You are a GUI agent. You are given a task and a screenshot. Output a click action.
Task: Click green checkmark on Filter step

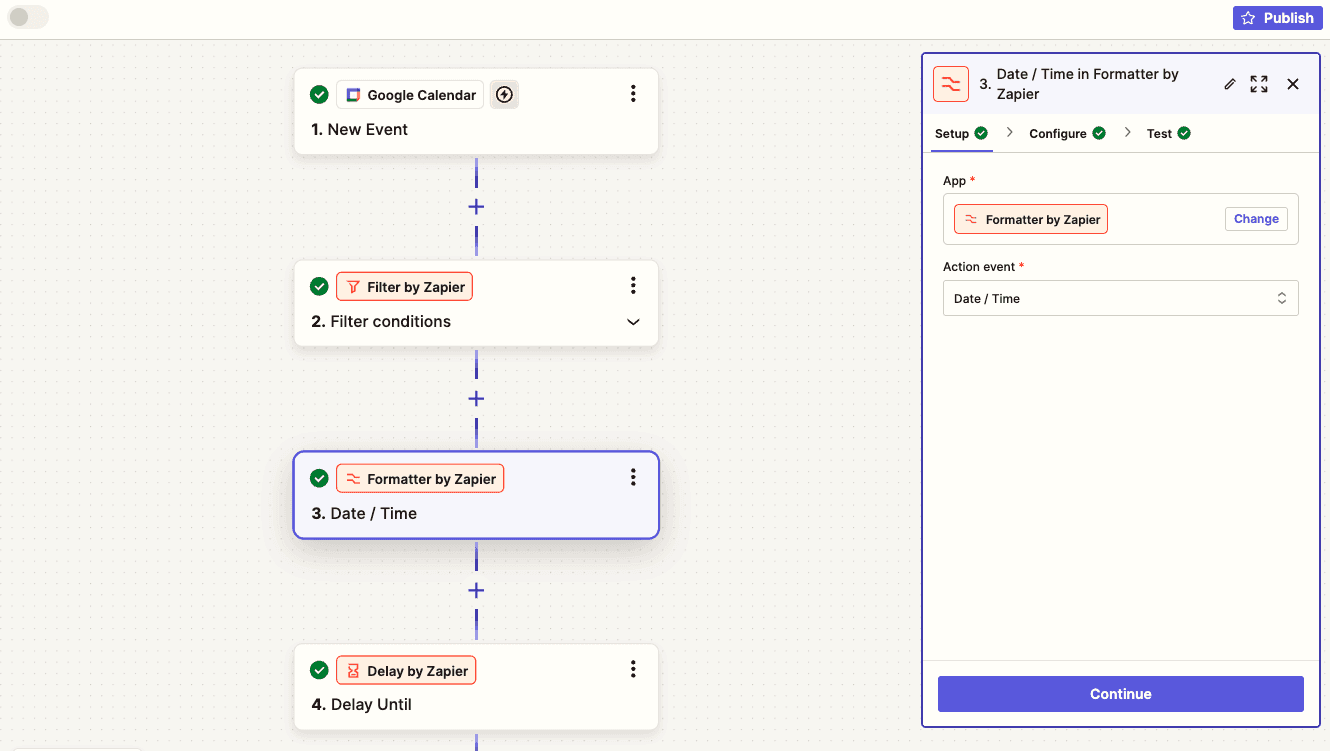pyautogui.click(x=319, y=287)
